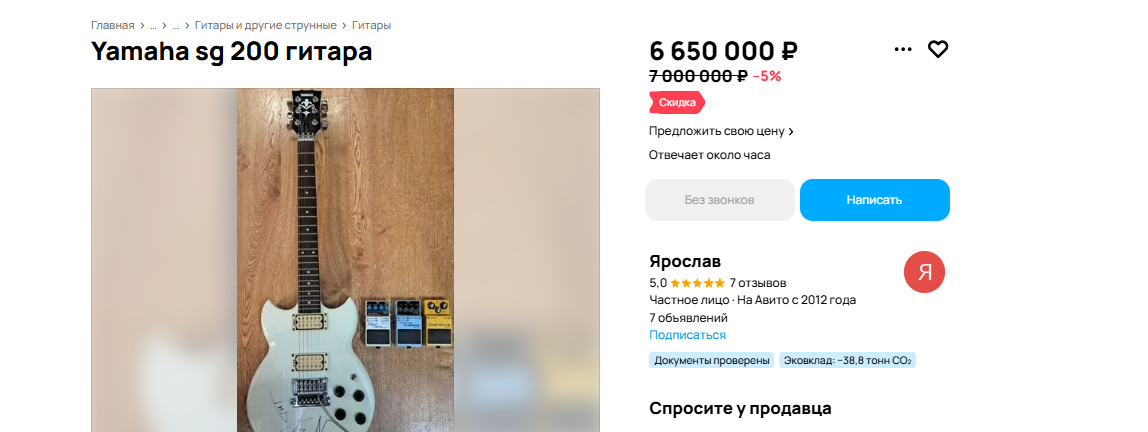The width and height of the screenshot is (1148, 432).
Task: Open seller name Ярослав profile
Action: [685, 261]
